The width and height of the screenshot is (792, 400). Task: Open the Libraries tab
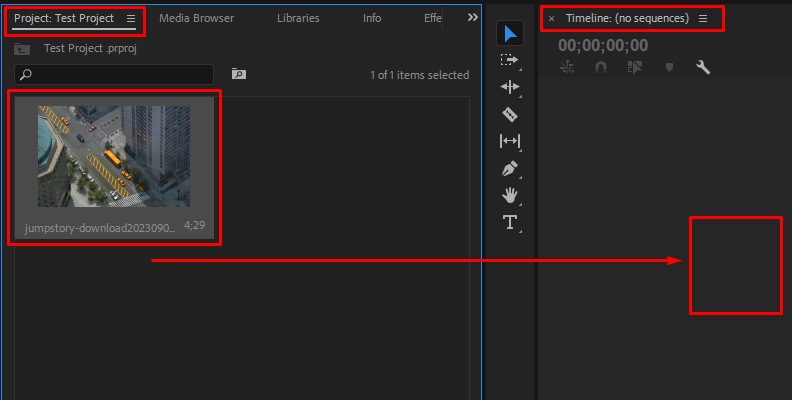point(298,18)
